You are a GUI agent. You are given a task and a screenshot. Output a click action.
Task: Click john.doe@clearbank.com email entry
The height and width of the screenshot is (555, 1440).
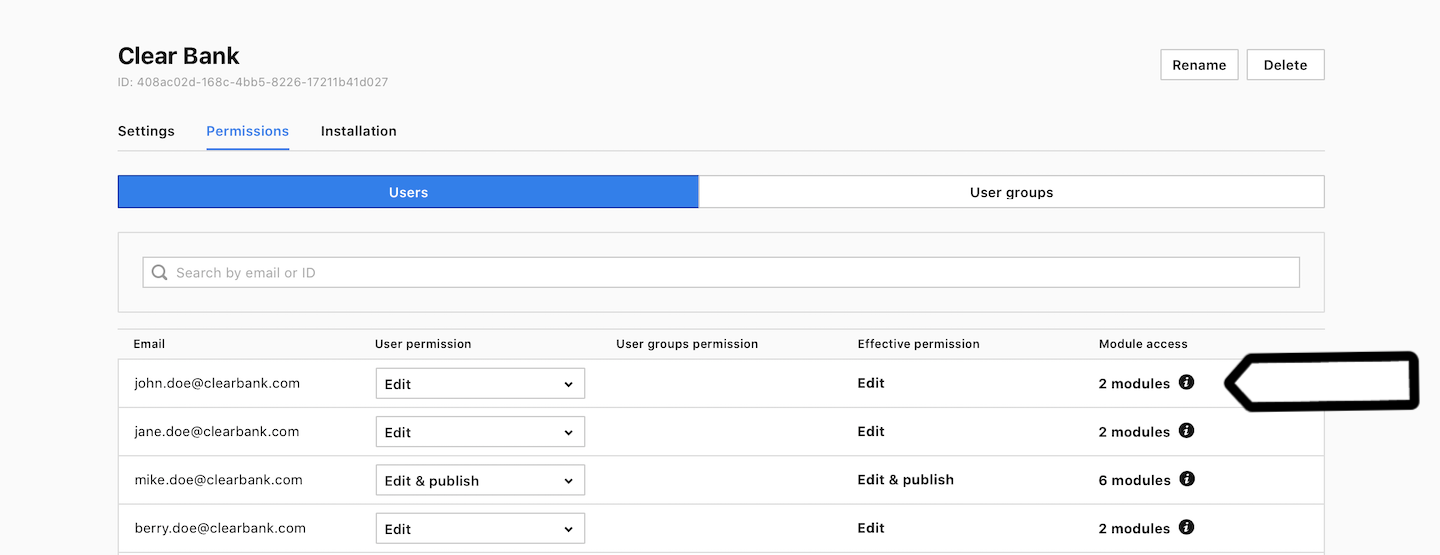[217, 383]
